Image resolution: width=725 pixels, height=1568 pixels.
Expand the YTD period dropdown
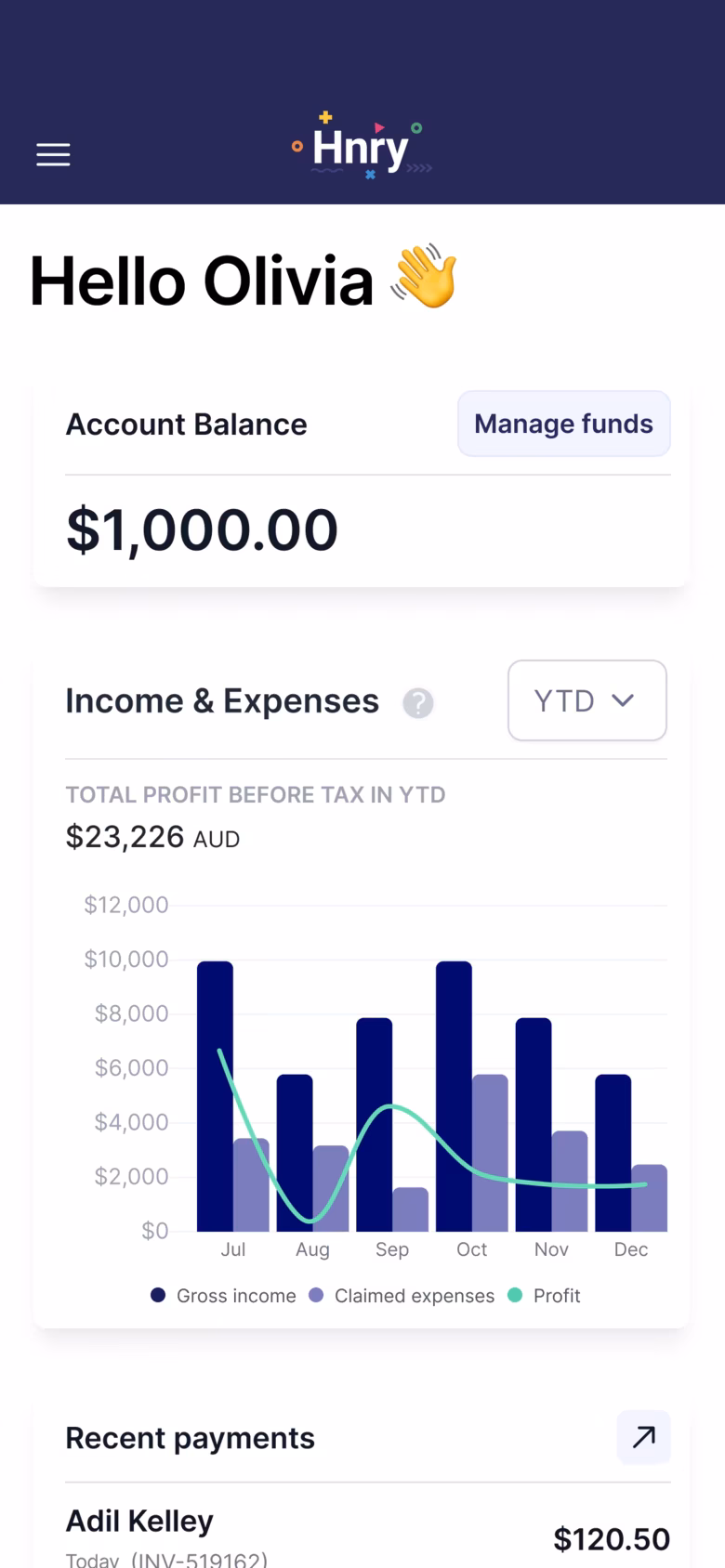[587, 700]
